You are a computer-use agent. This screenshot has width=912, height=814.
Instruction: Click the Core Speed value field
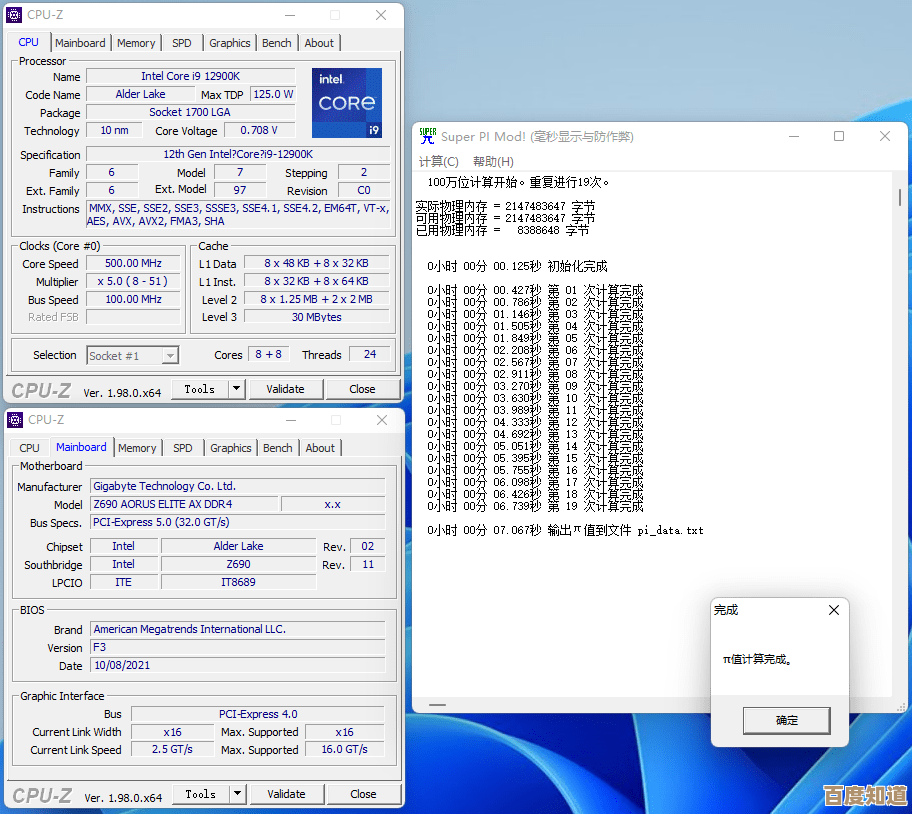click(x=132, y=264)
